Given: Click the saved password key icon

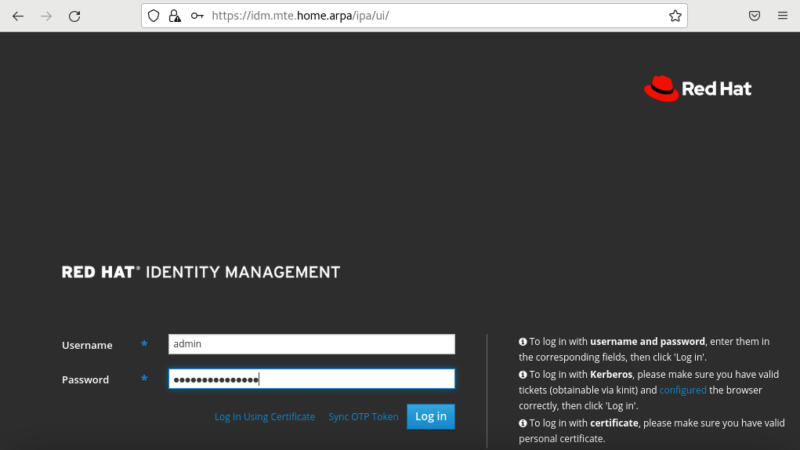Looking at the screenshot, I should (197, 16).
